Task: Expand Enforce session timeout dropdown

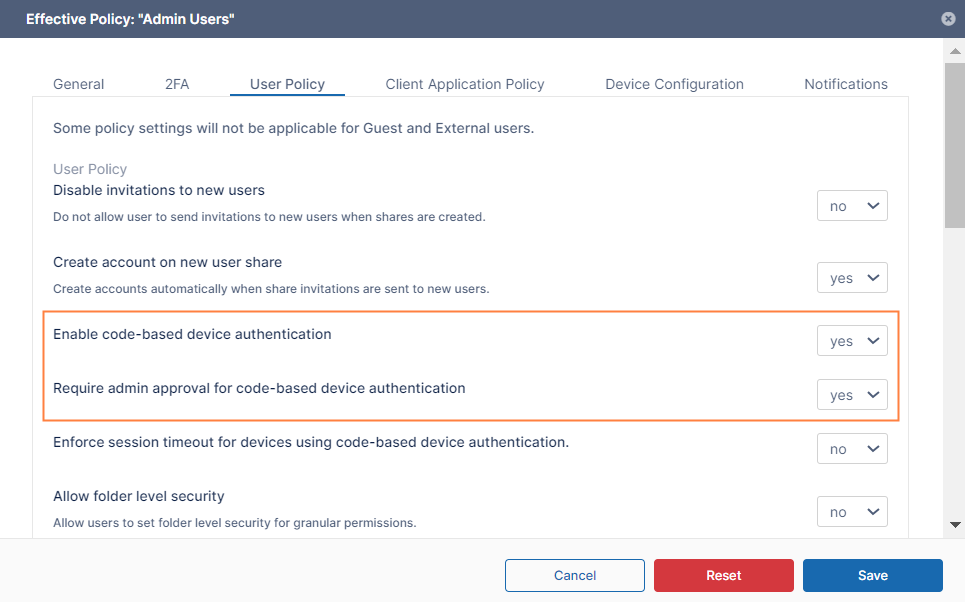Action: click(852, 449)
